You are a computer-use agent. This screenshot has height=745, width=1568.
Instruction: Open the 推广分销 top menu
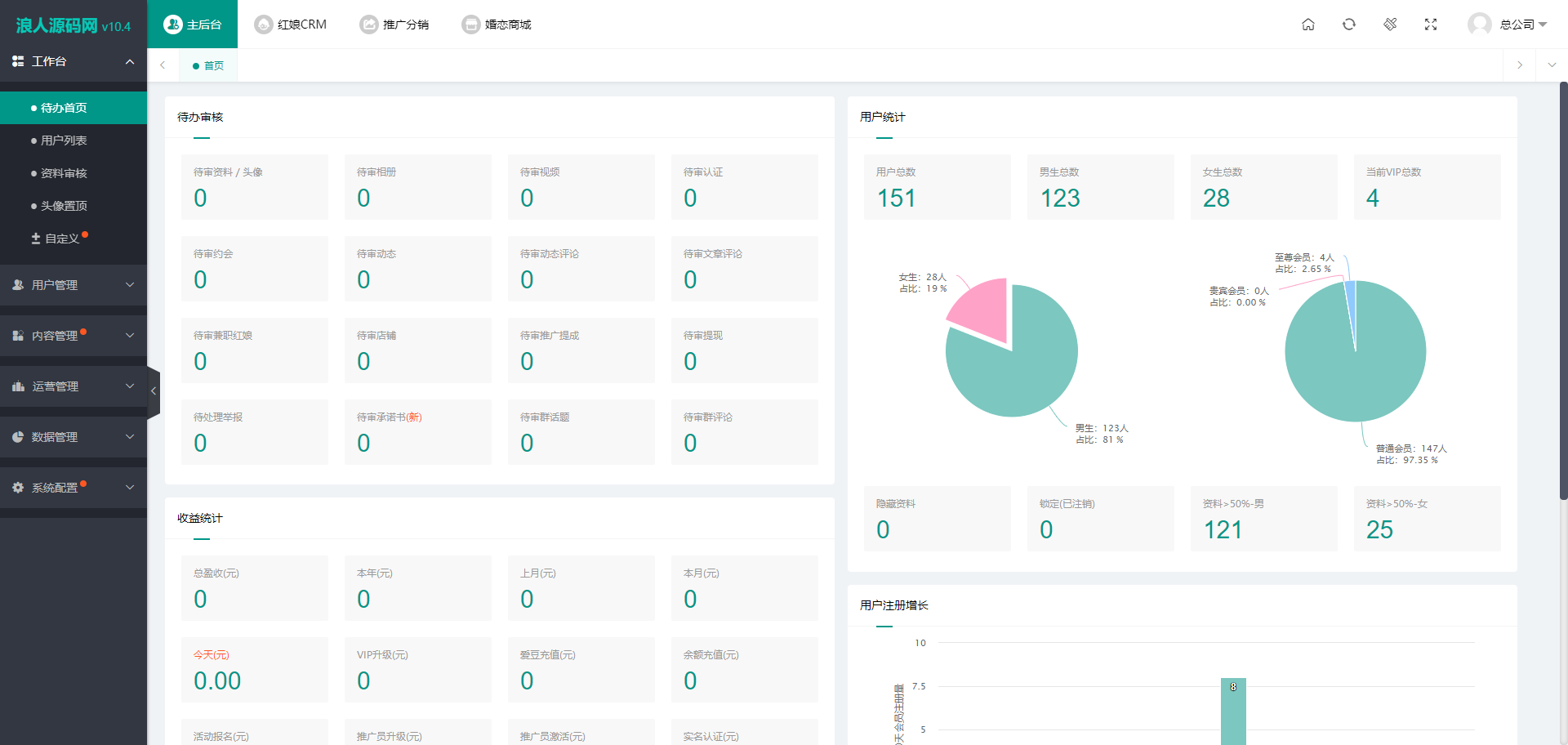(394, 25)
